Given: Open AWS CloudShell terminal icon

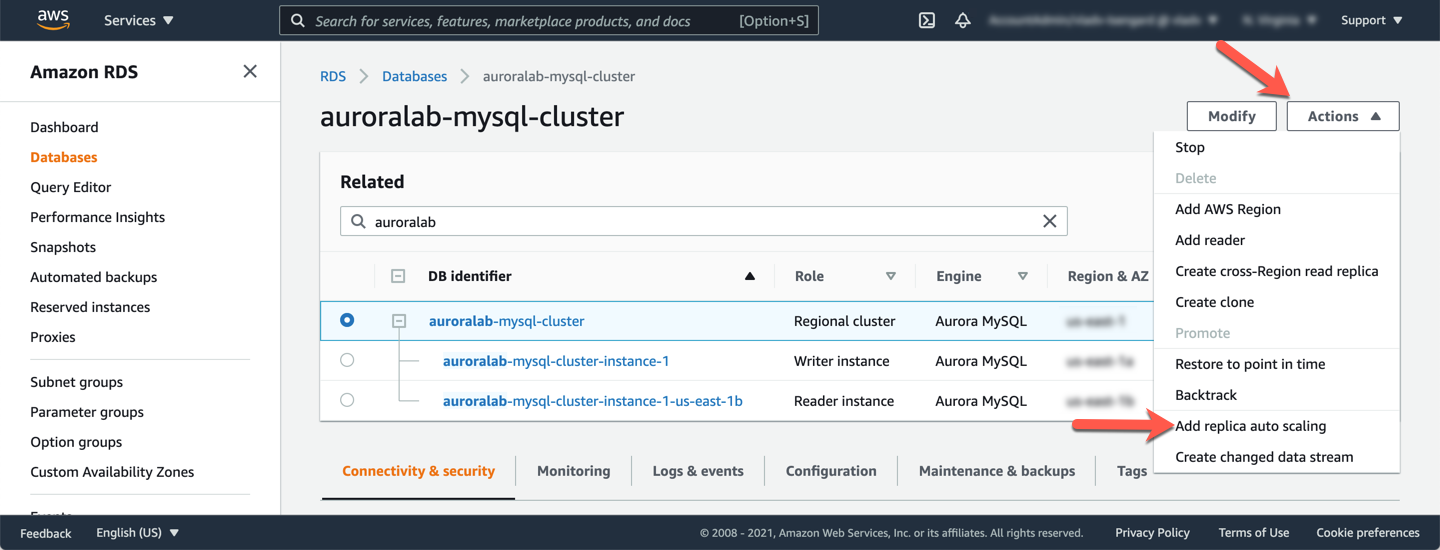Looking at the screenshot, I should pyautogui.click(x=927, y=20).
